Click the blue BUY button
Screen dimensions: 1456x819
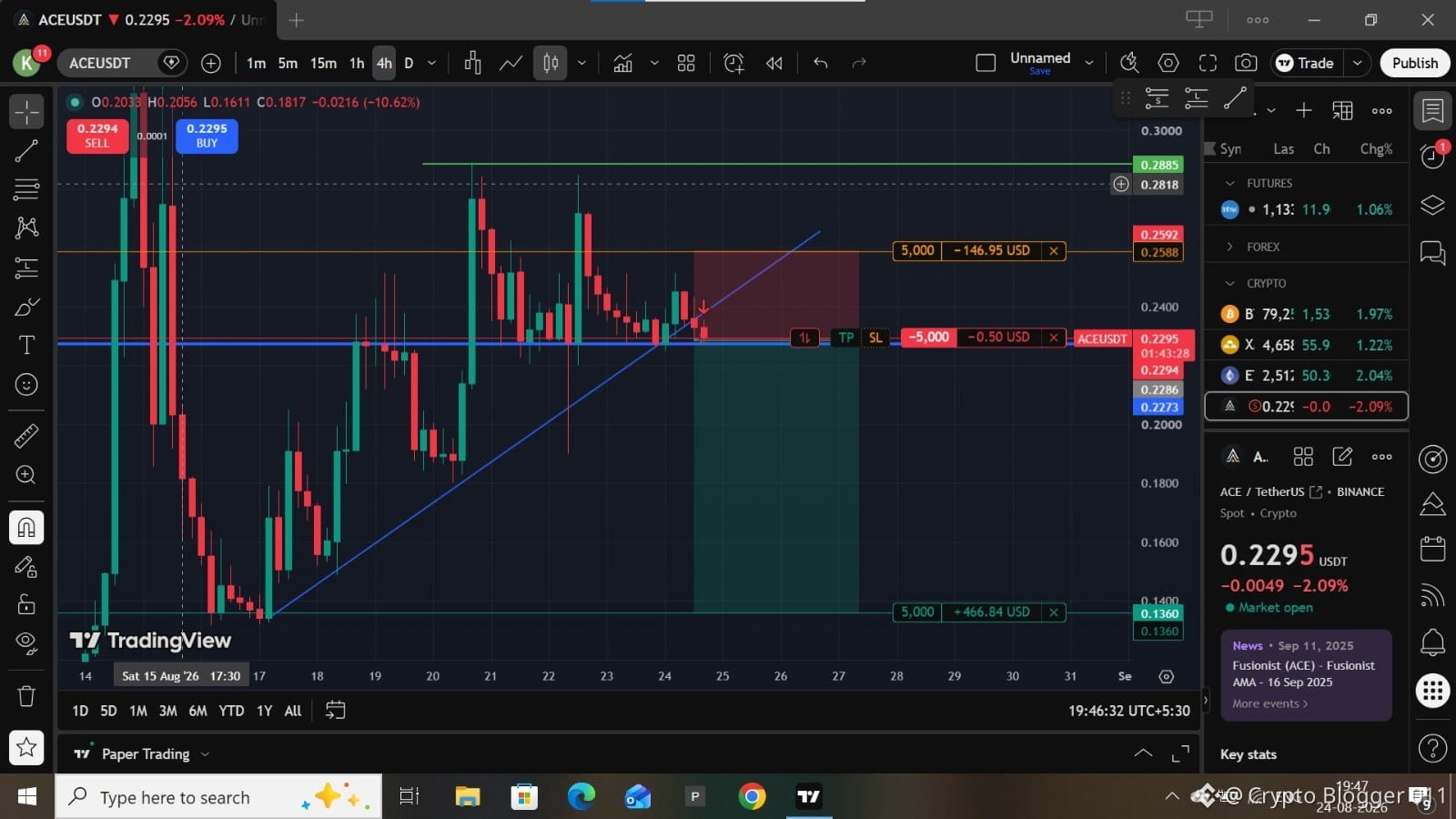[207, 136]
